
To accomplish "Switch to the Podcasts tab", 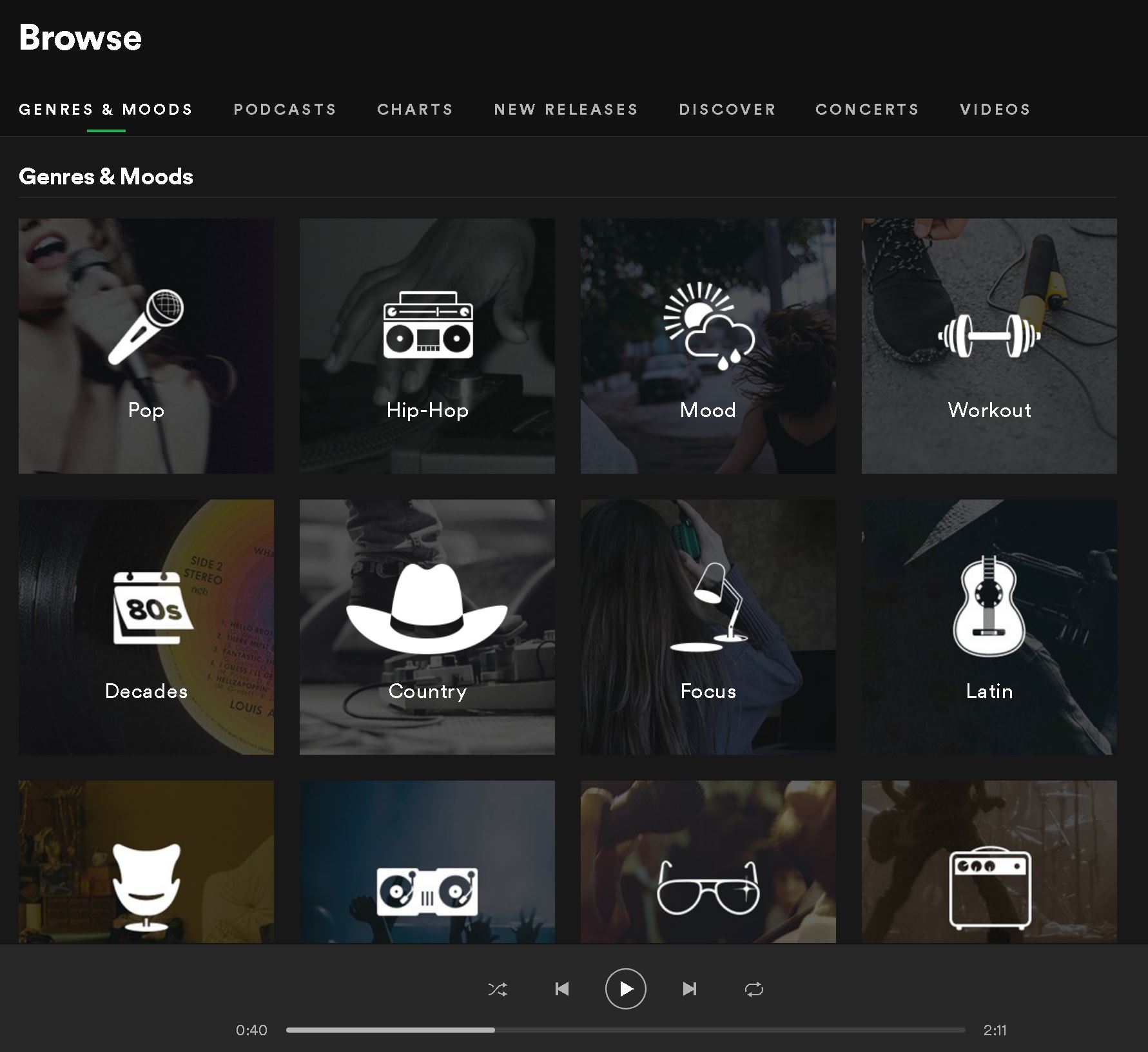I will click(x=285, y=110).
